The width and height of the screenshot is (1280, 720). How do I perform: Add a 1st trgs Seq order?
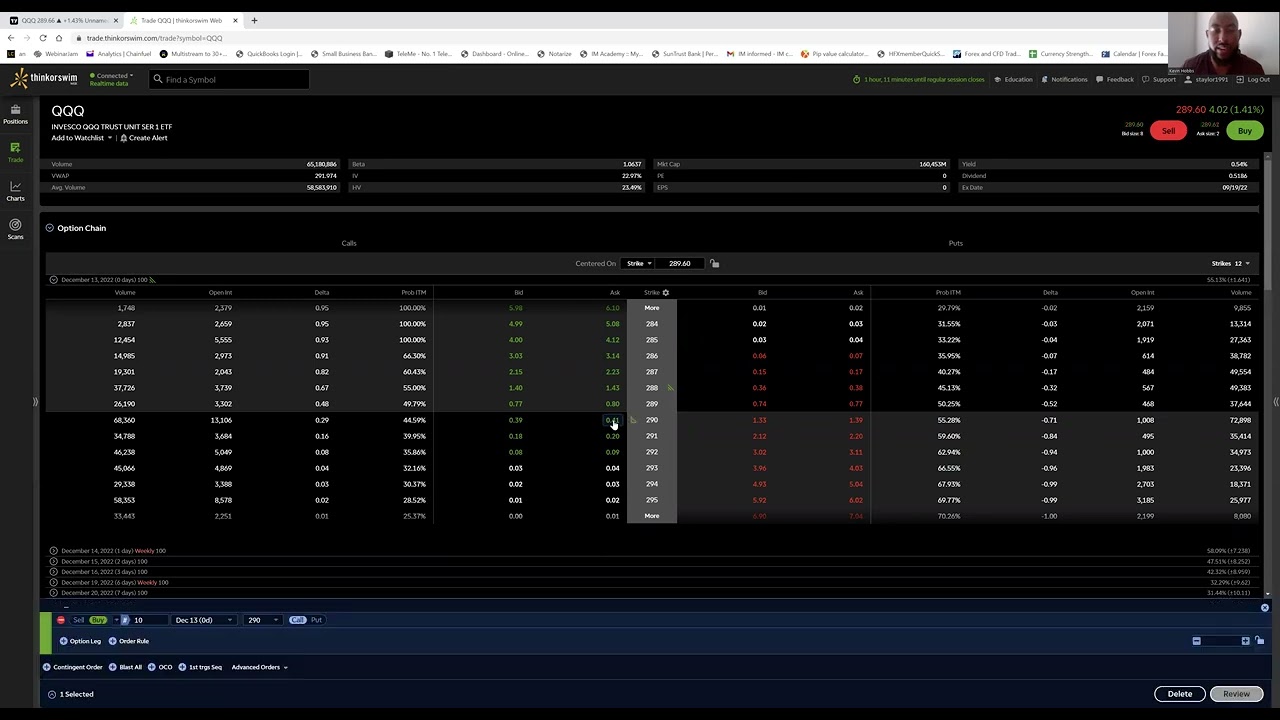point(201,667)
